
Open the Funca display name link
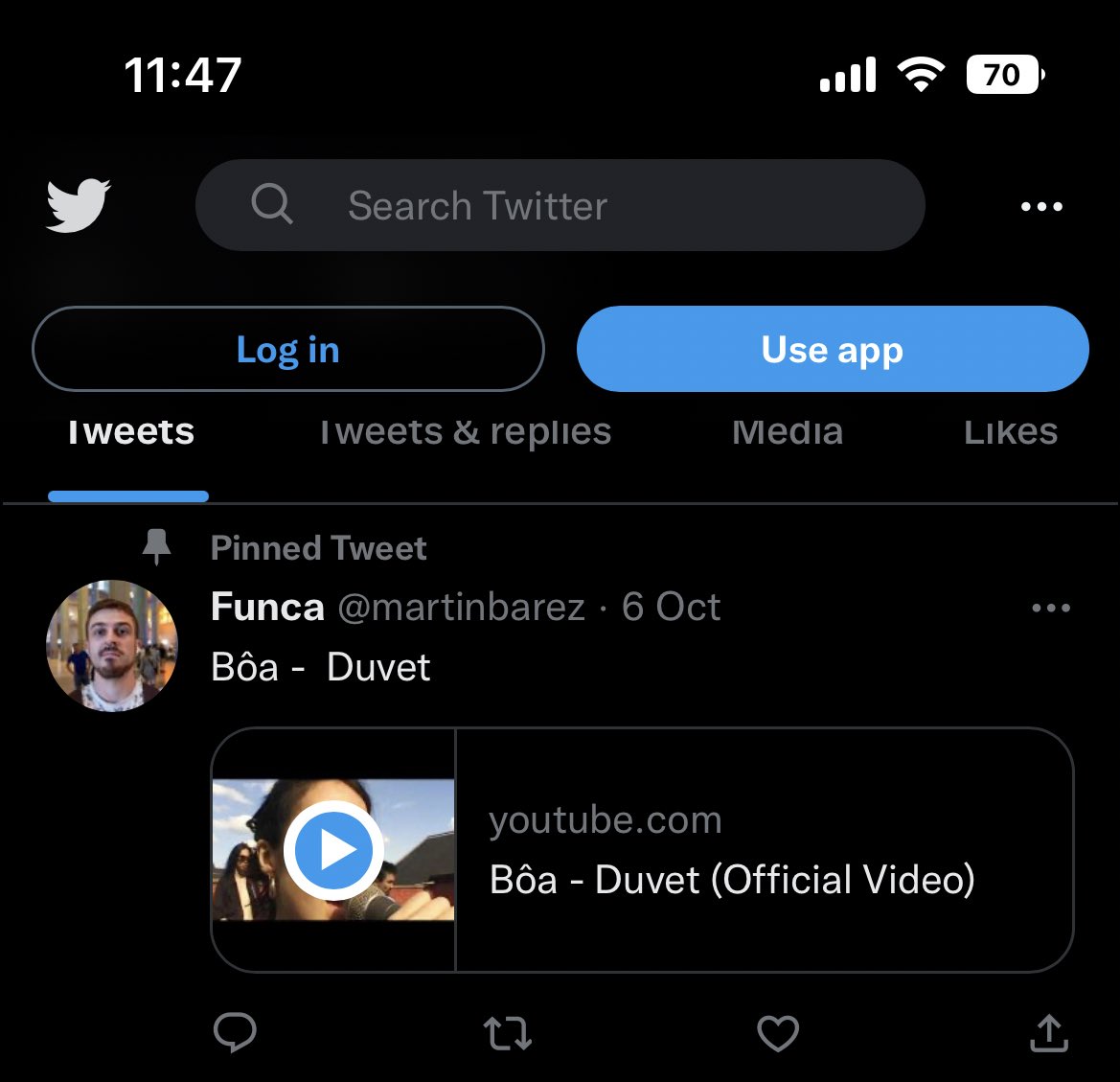click(x=267, y=607)
